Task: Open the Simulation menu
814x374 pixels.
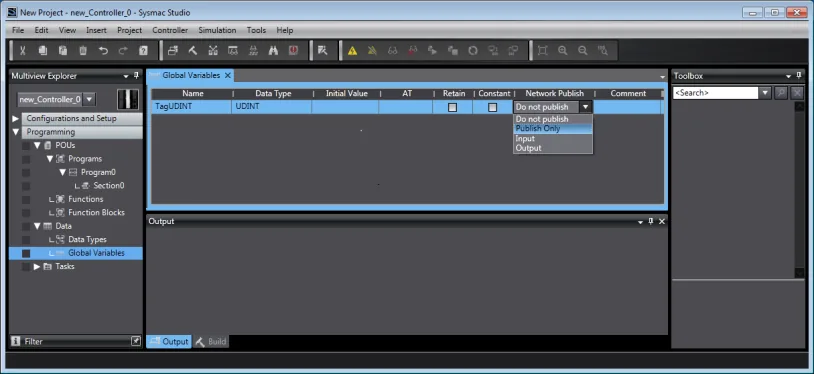Action: (217, 30)
